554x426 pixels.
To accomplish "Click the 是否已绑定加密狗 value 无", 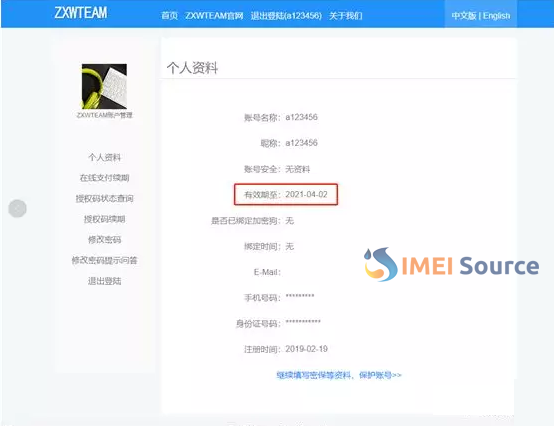I will (290, 221).
